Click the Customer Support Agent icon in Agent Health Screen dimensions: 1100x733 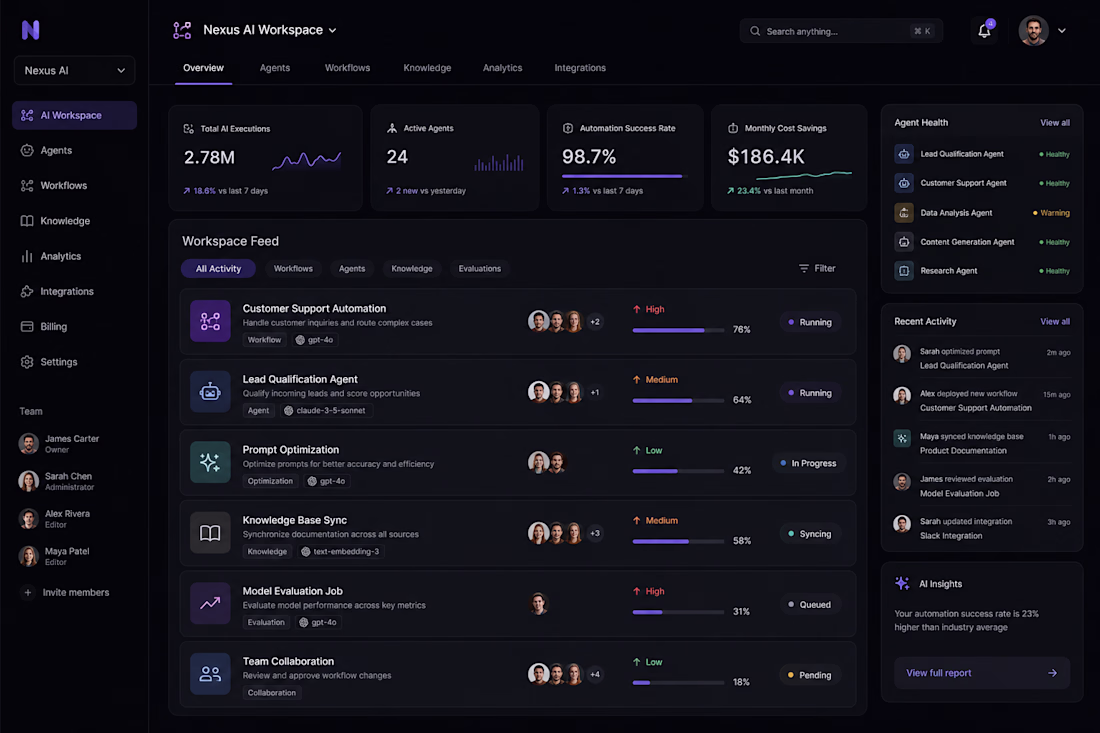(904, 182)
